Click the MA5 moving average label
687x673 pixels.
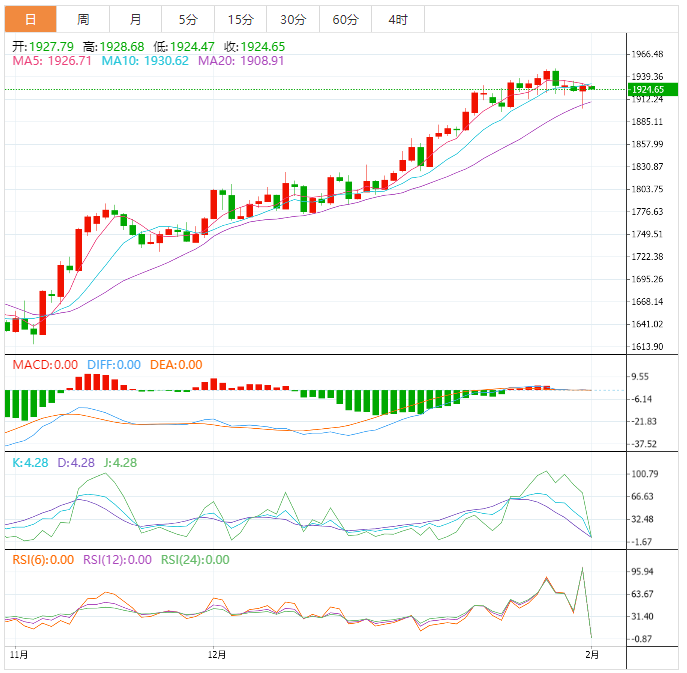[x=51, y=61]
